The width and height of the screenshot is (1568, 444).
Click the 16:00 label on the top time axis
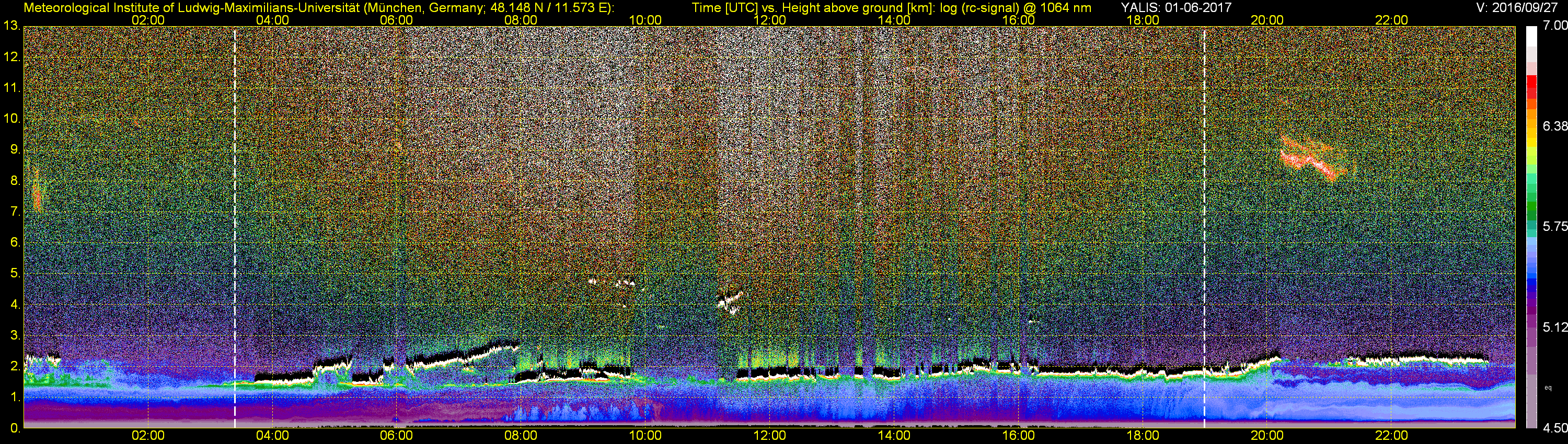pyautogui.click(x=1018, y=20)
